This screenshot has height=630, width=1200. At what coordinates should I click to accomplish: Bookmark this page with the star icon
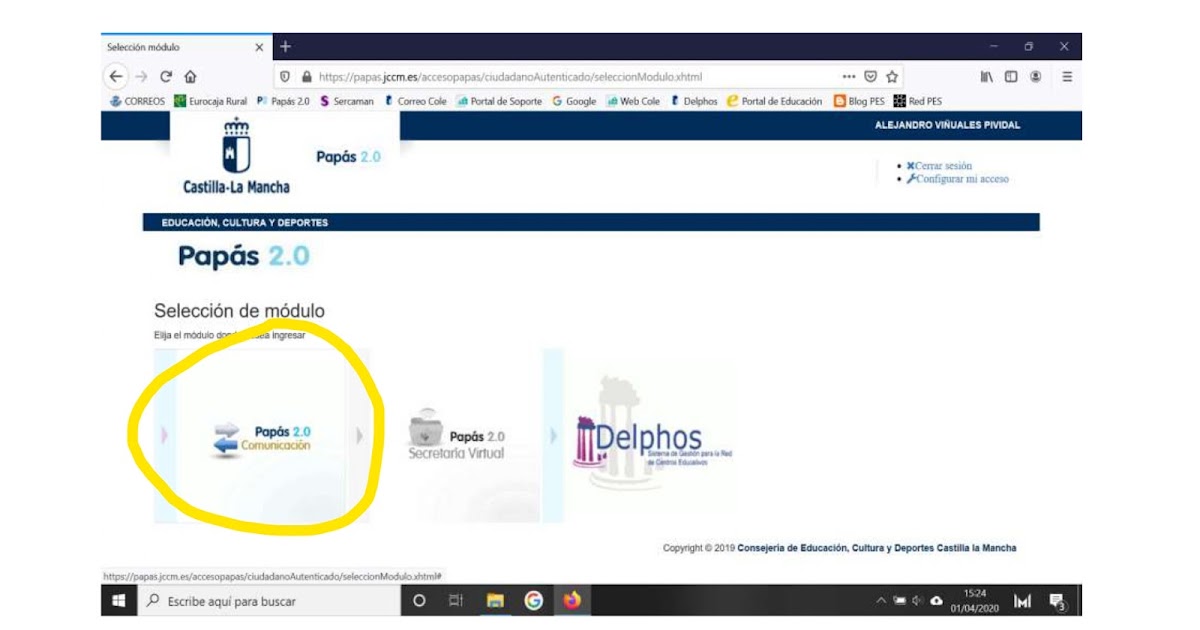coord(891,76)
